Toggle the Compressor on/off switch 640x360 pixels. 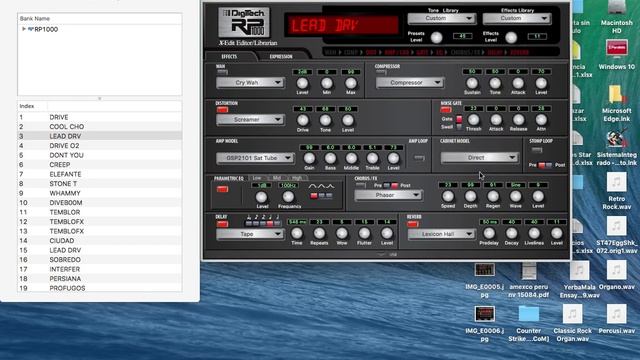click(381, 72)
